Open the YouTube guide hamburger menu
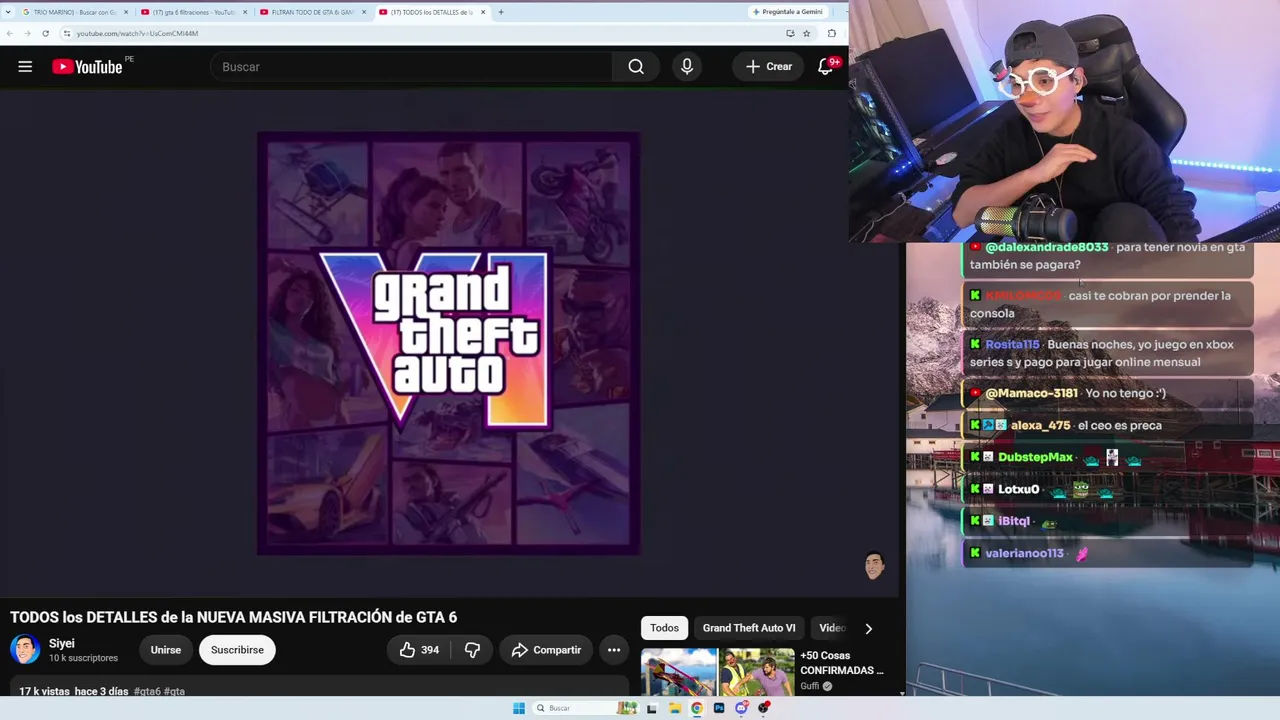 click(x=25, y=67)
